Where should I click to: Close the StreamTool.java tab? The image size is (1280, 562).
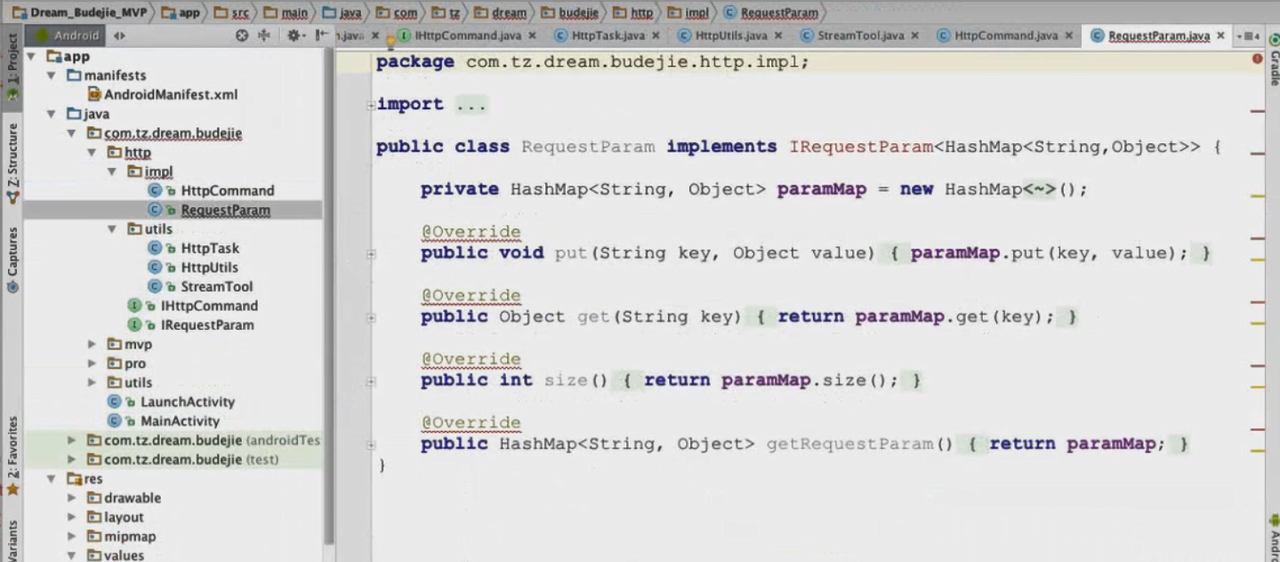[917, 35]
